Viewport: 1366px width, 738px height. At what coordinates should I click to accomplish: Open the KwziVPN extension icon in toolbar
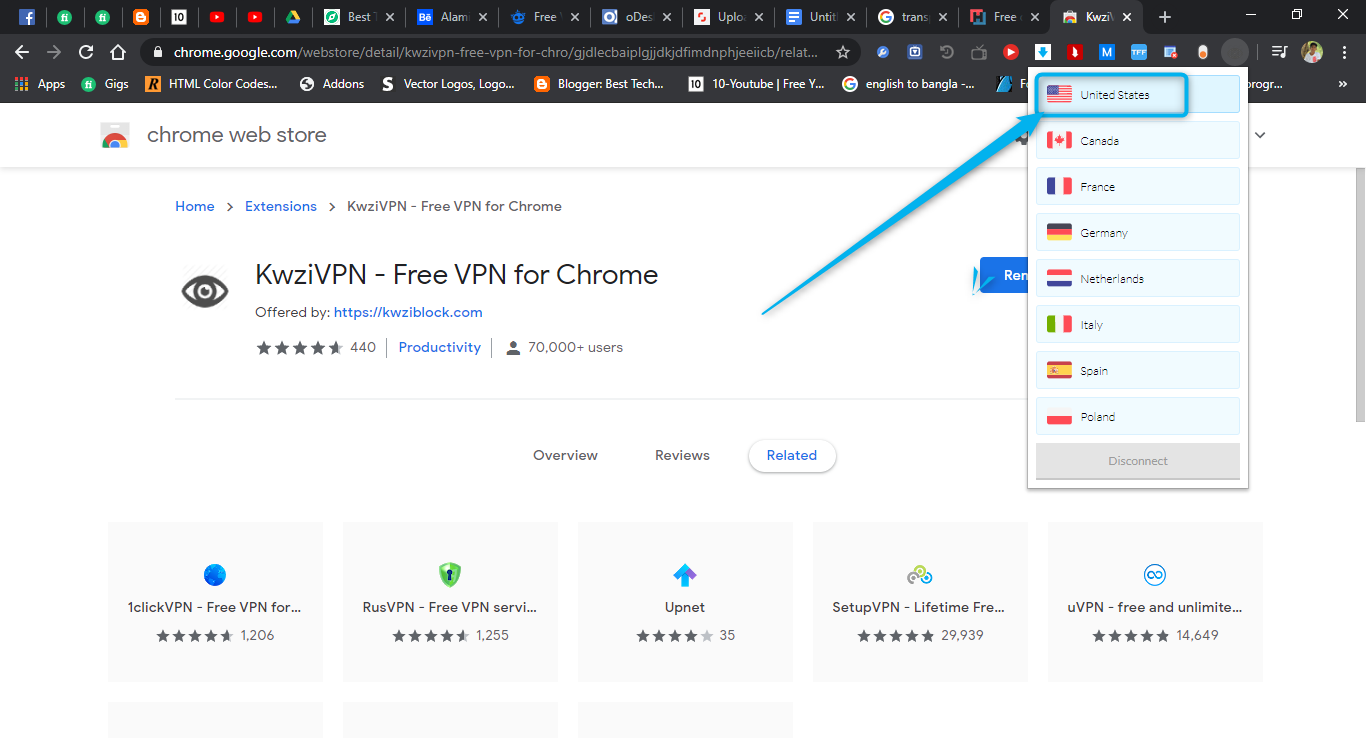[x=1235, y=52]
